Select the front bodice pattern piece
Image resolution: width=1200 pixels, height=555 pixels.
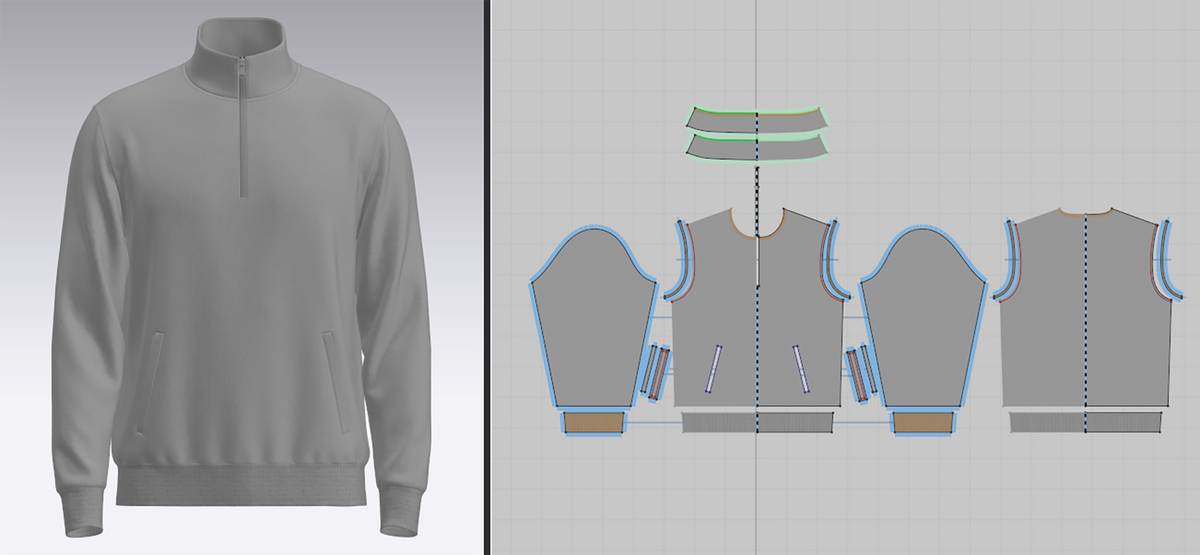coord(757,310)
